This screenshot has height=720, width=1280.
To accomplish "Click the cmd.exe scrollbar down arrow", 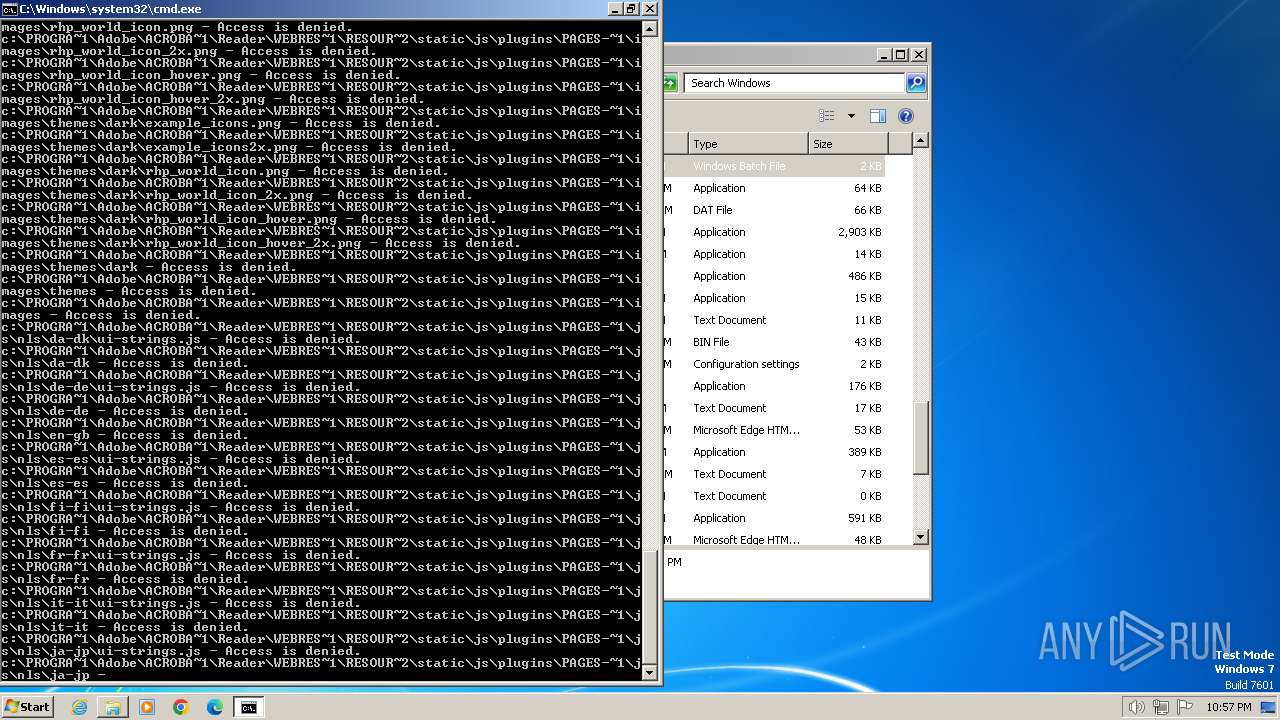I will pyautogui.click(x=651, y=674).
